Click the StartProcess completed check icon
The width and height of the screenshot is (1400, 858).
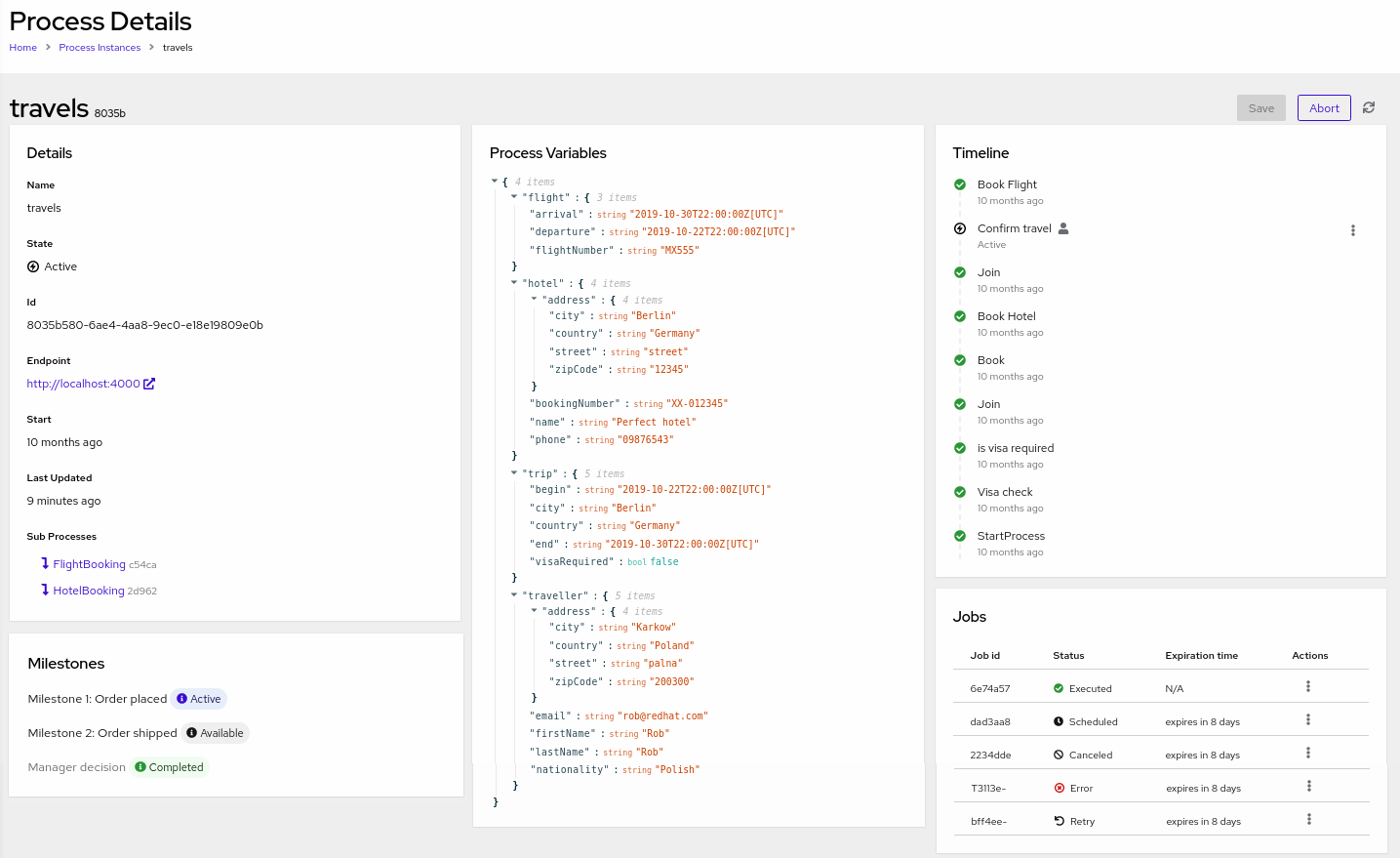(x=960, y=536)
